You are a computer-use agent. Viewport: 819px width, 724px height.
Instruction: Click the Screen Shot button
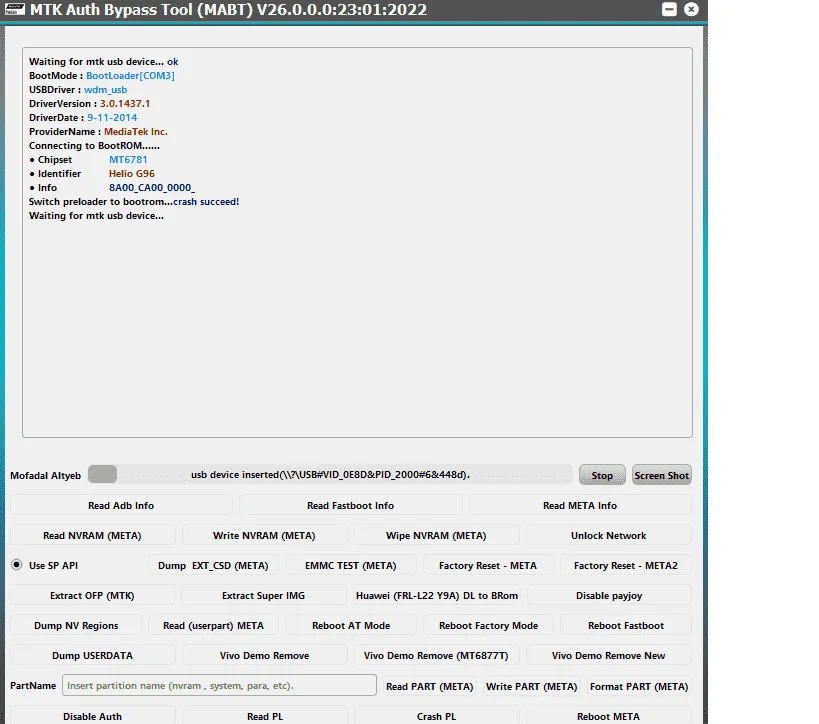coord(661,475)
